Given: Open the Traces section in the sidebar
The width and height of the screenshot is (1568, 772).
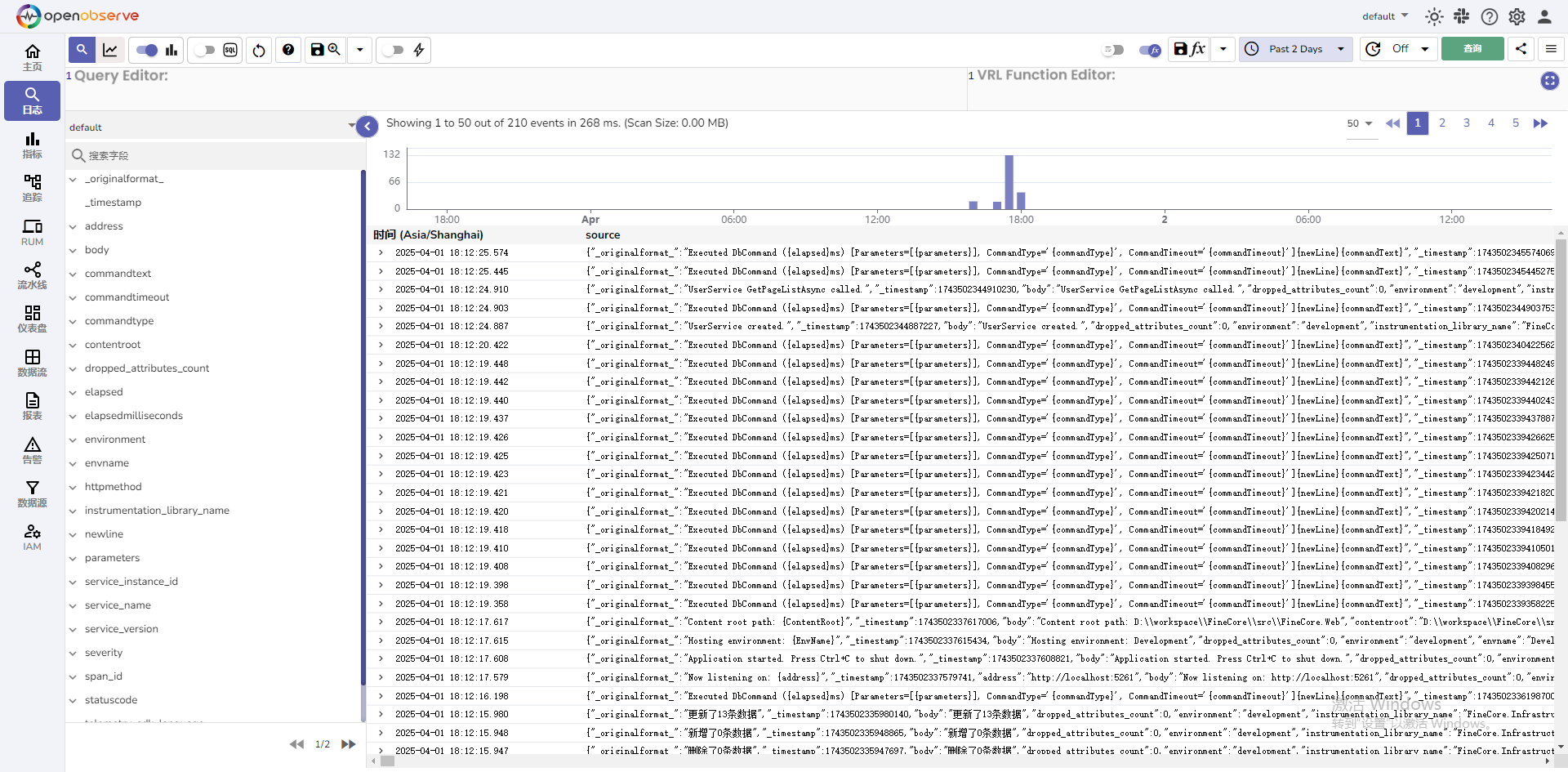Looking at the screenshot, I should (x=32, y=188).
